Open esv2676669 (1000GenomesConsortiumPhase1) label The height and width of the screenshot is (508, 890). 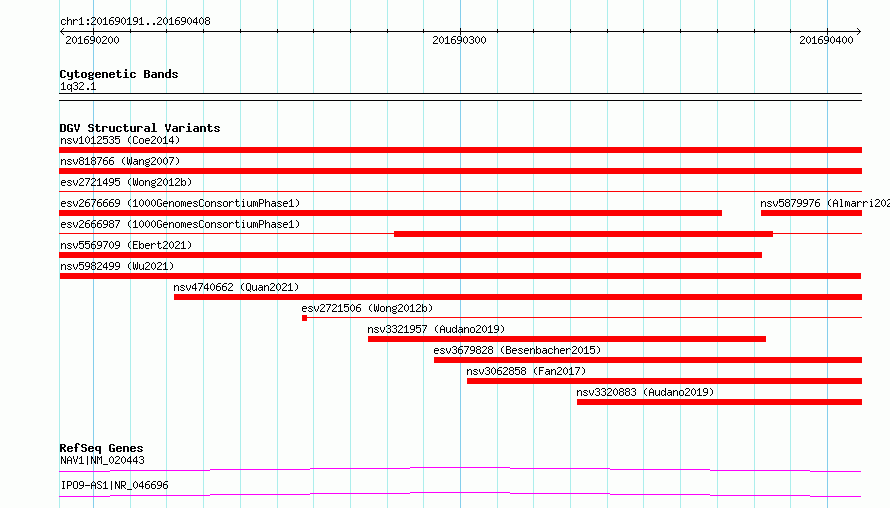point(180,203)
